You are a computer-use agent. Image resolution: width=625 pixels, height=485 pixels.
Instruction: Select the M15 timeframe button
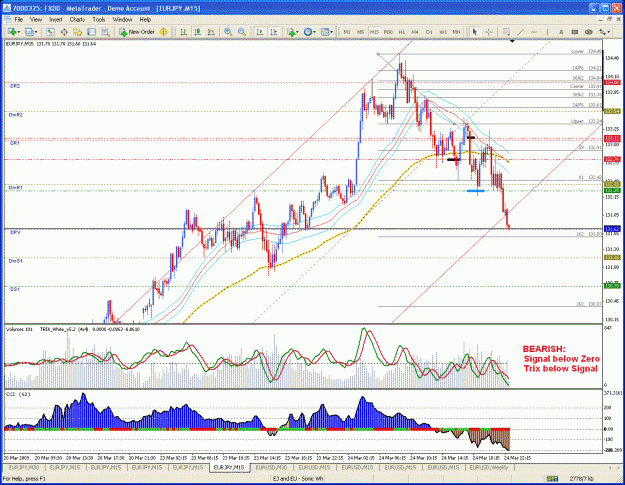point(374,32)
